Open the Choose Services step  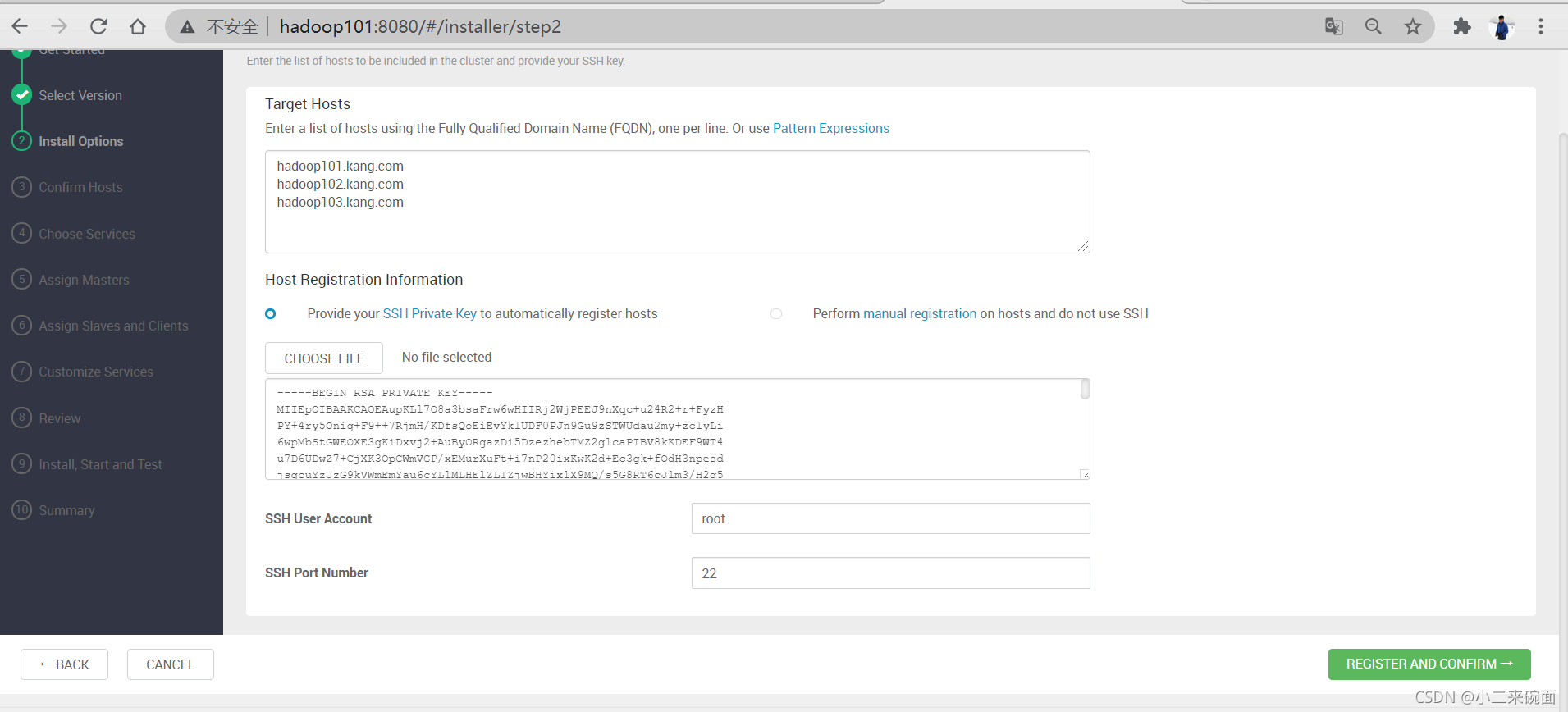coord(87,234)
